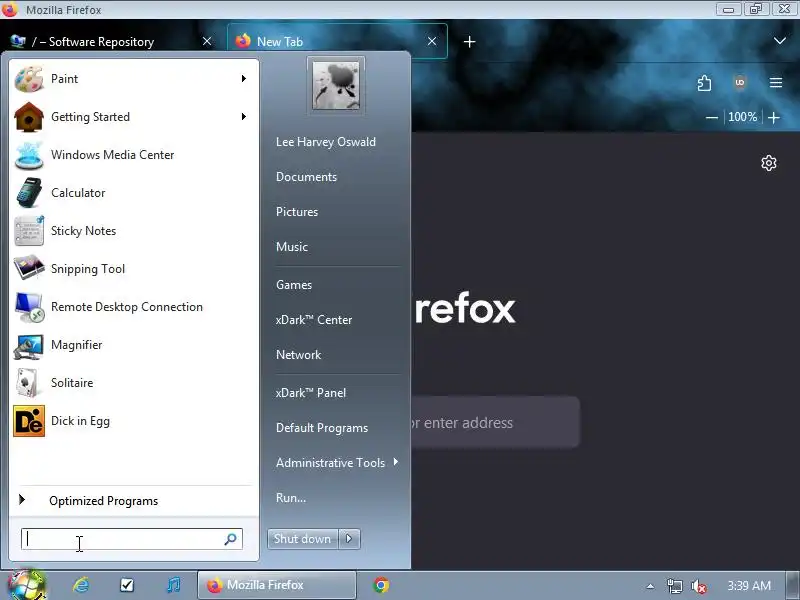Click the muted volume tray icon

(698, 587)
